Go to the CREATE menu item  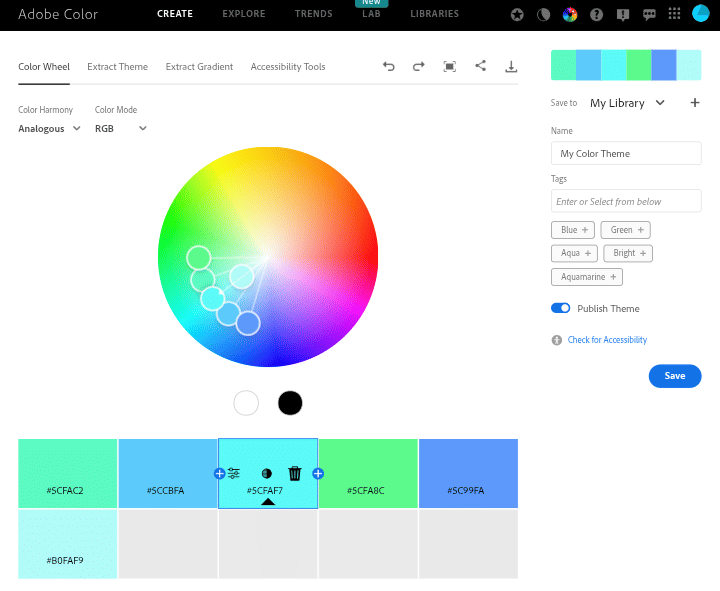tap(175, 14)
